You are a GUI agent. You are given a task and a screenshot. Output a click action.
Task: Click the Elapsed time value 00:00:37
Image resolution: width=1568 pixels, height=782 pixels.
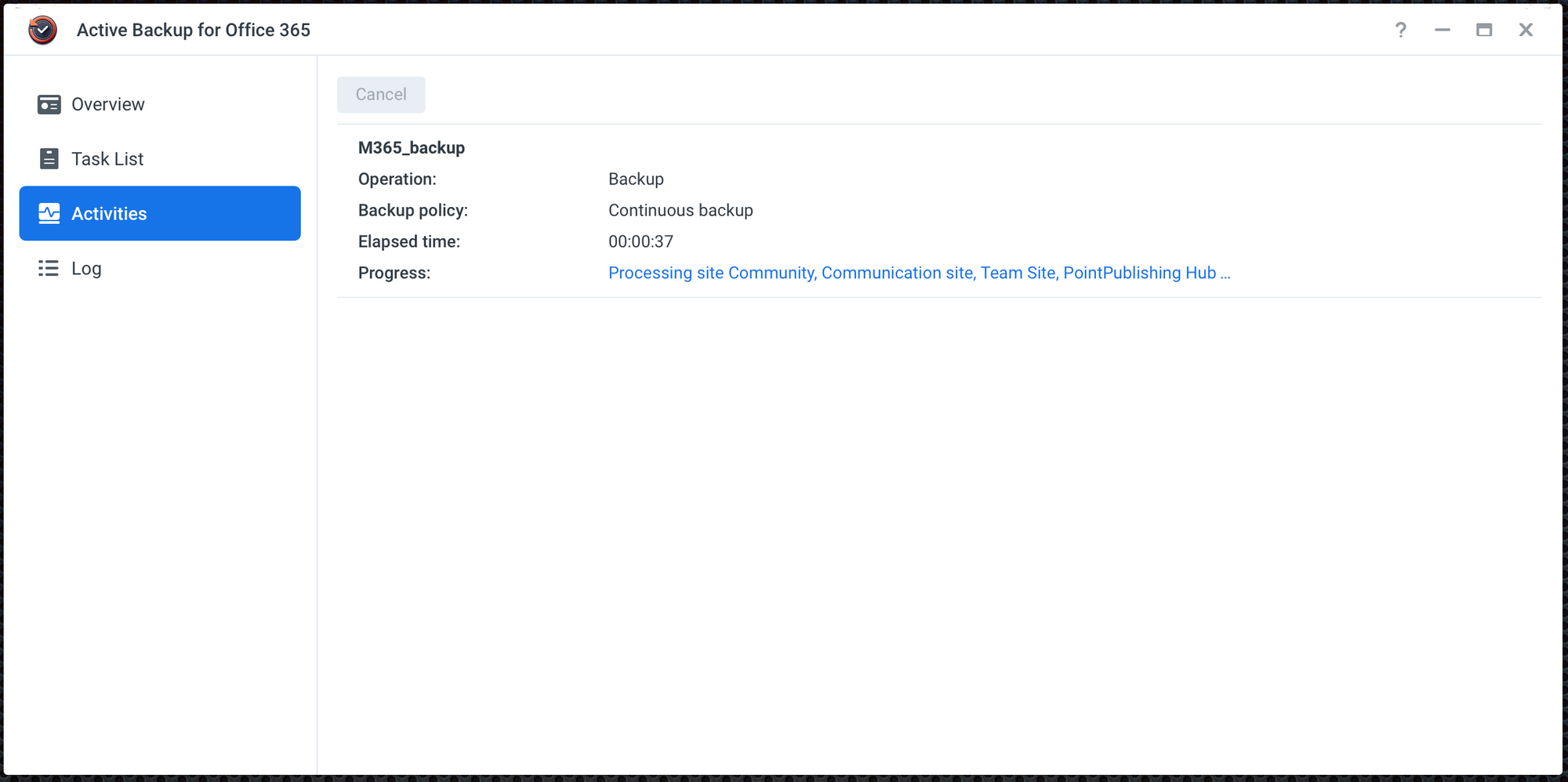click(641, 241)
